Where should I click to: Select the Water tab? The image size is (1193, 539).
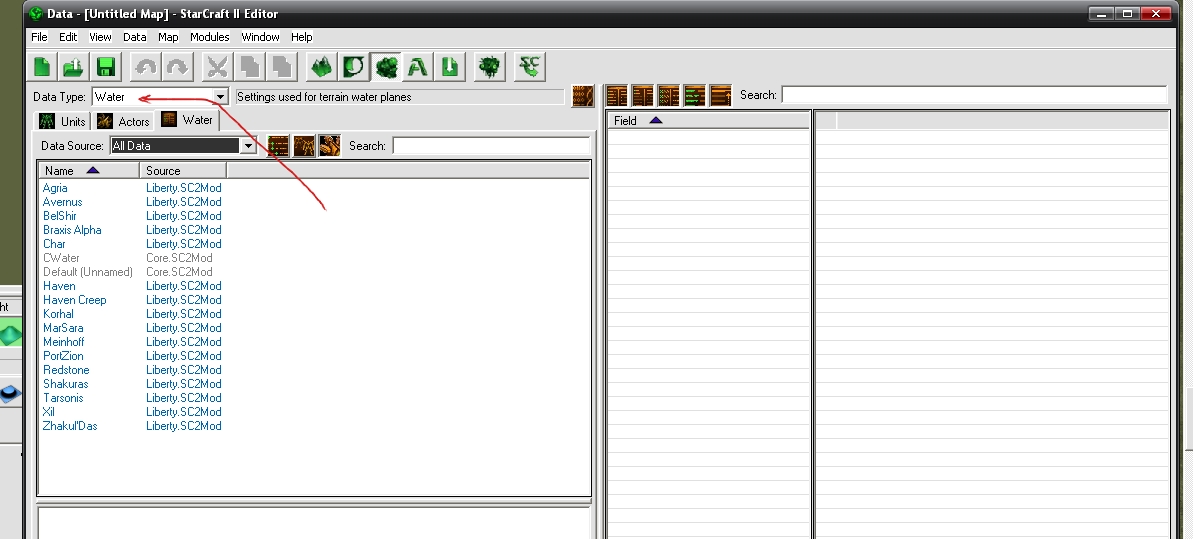187,120
